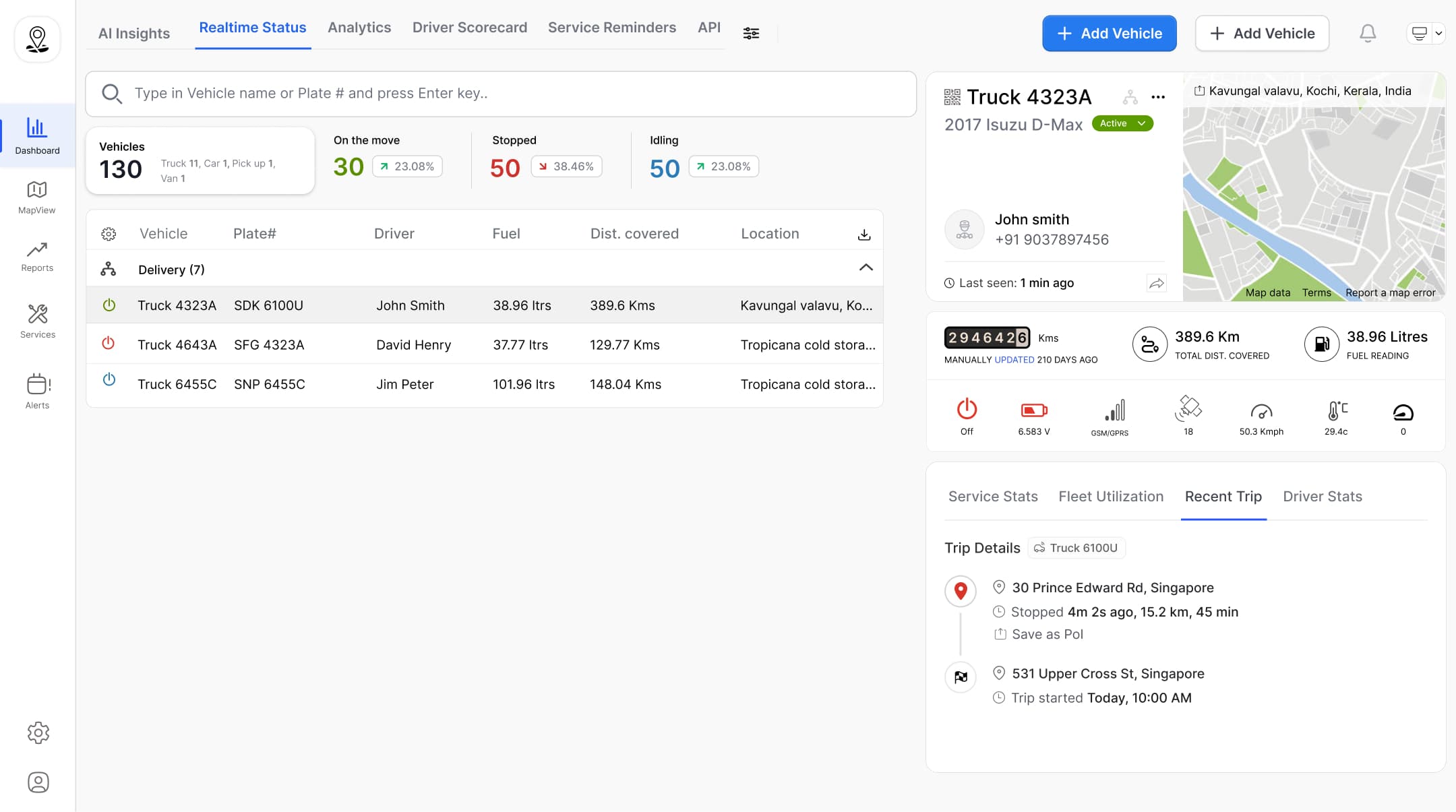The image size is (1456, 812).
Task: Click the odometer 2946426 reading
Action: point(987,337)
